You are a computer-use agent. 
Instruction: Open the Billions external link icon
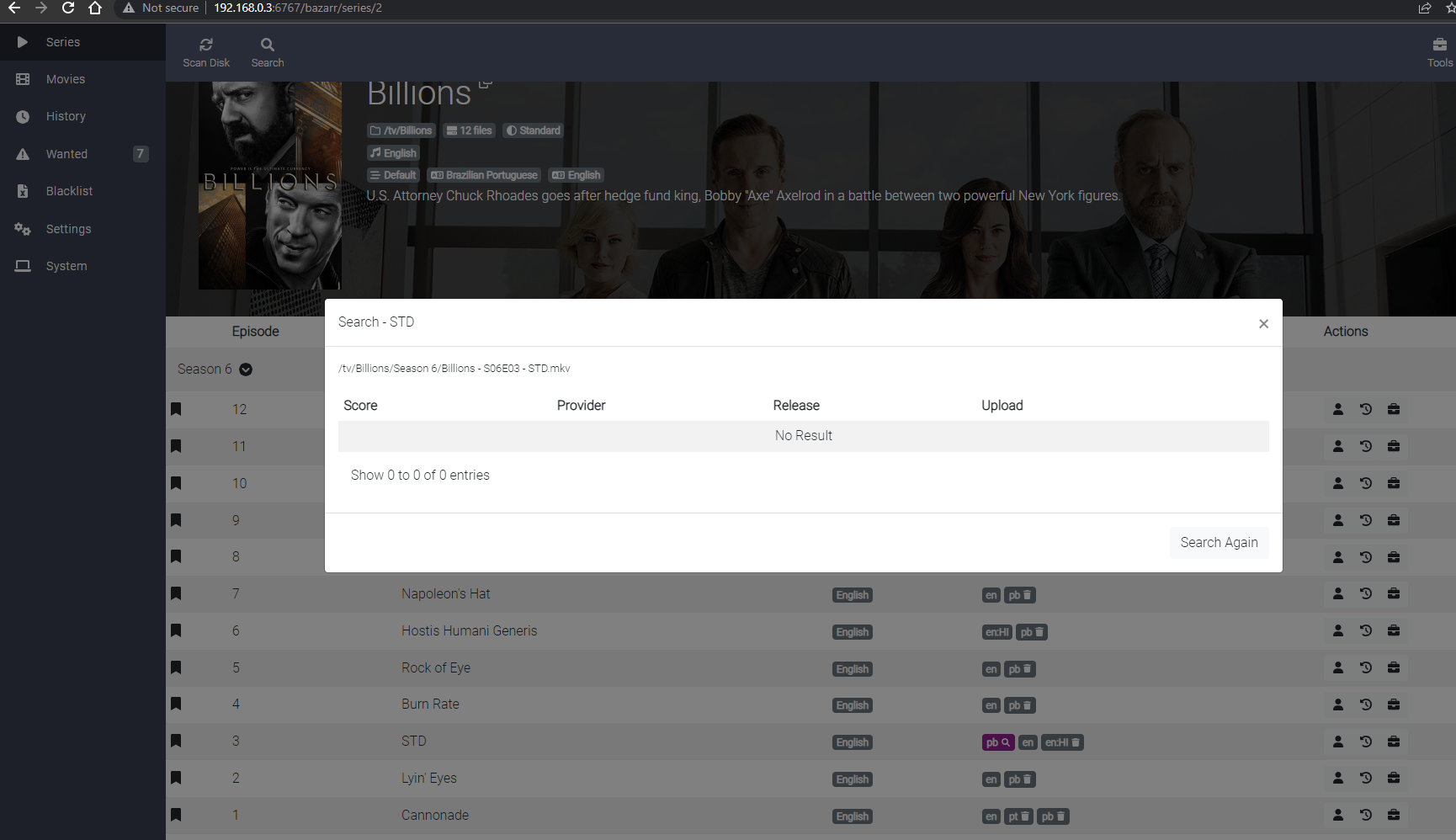[485, 83]
